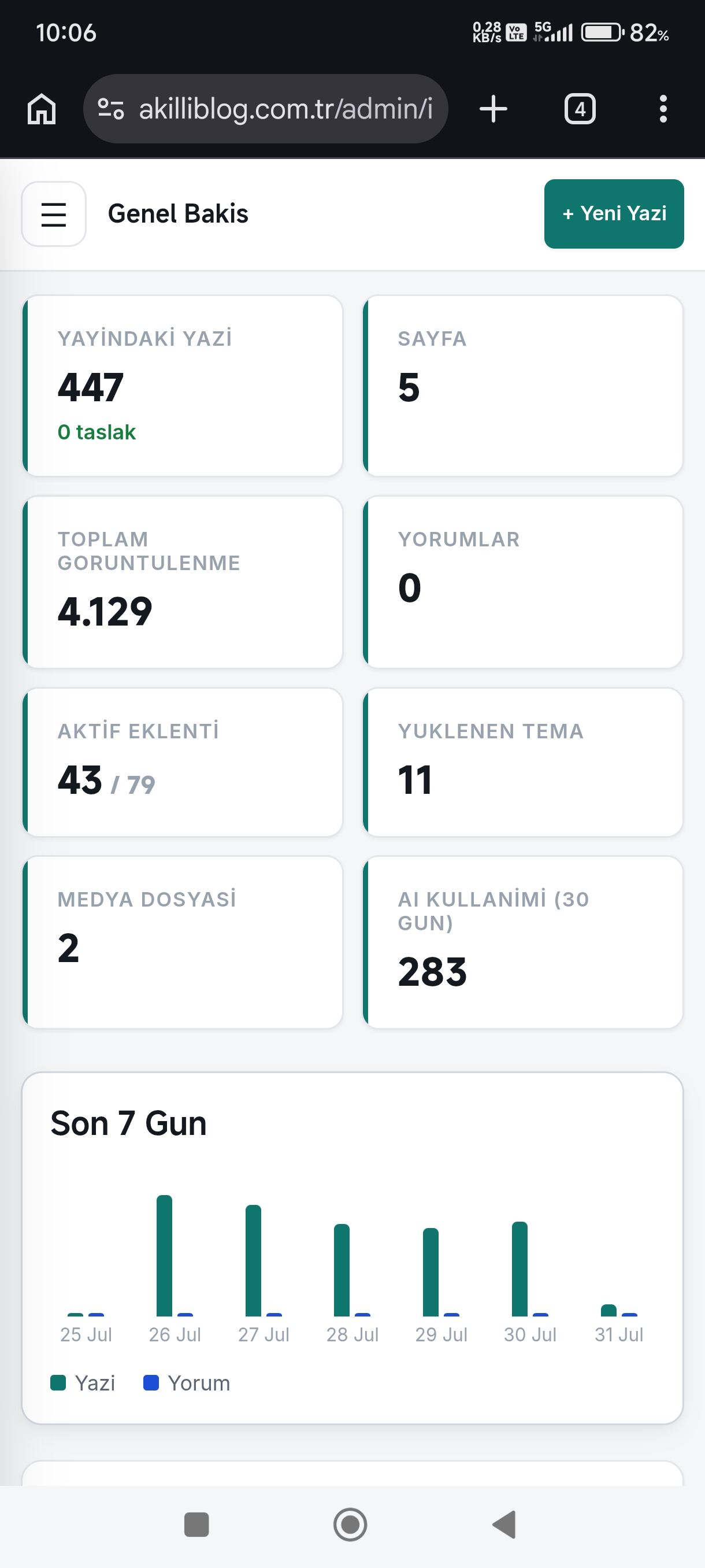Select the Yuklenen Tema card
705x1568 pixels.
522,762
